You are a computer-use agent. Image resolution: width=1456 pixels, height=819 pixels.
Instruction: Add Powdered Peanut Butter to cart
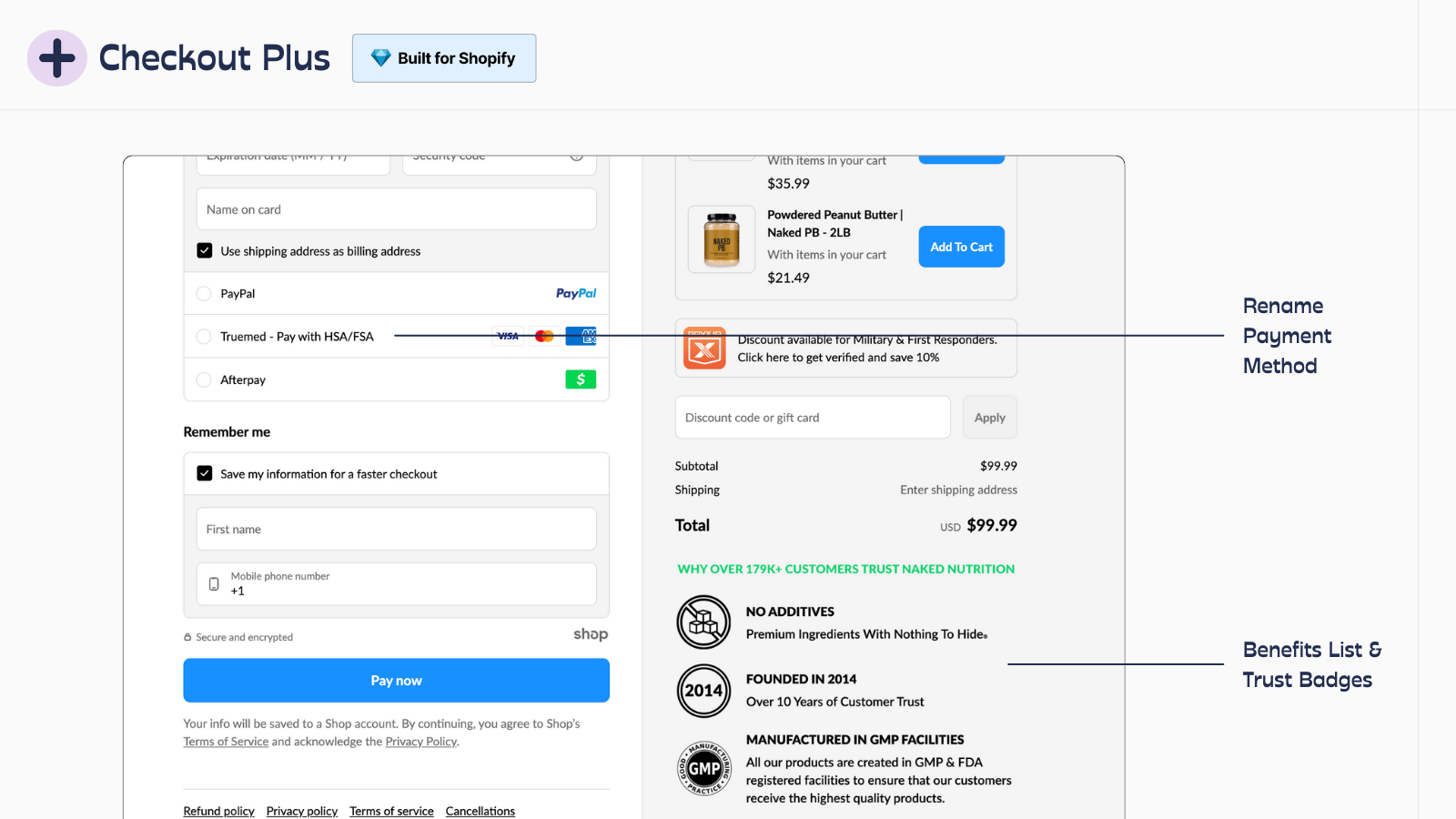click(961, 247)
